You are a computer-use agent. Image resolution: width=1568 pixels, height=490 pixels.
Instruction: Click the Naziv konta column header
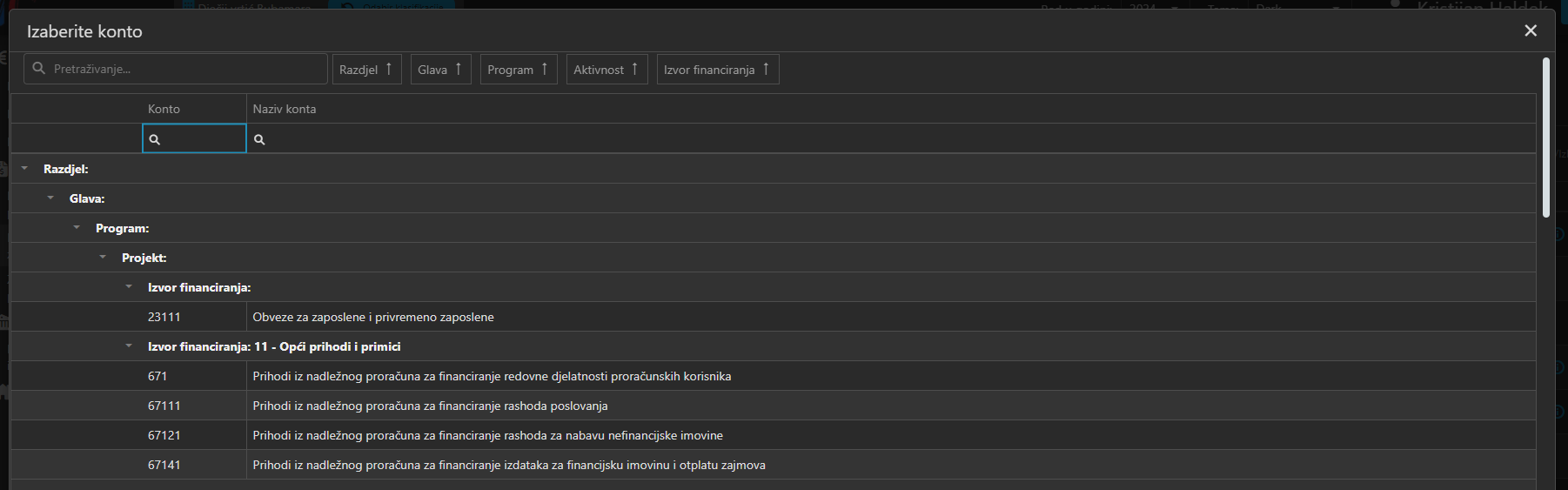[x=285, y=109]
